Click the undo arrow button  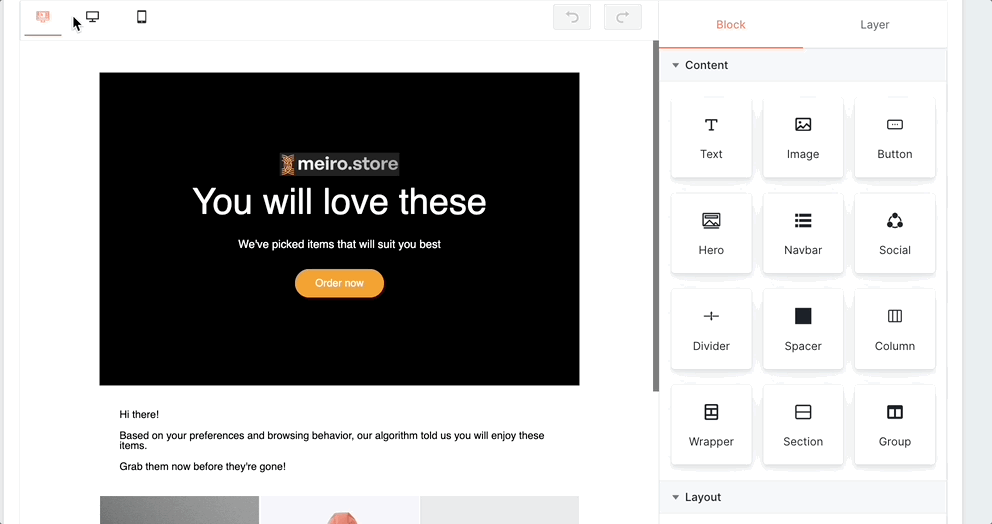[x=572, y=17]
